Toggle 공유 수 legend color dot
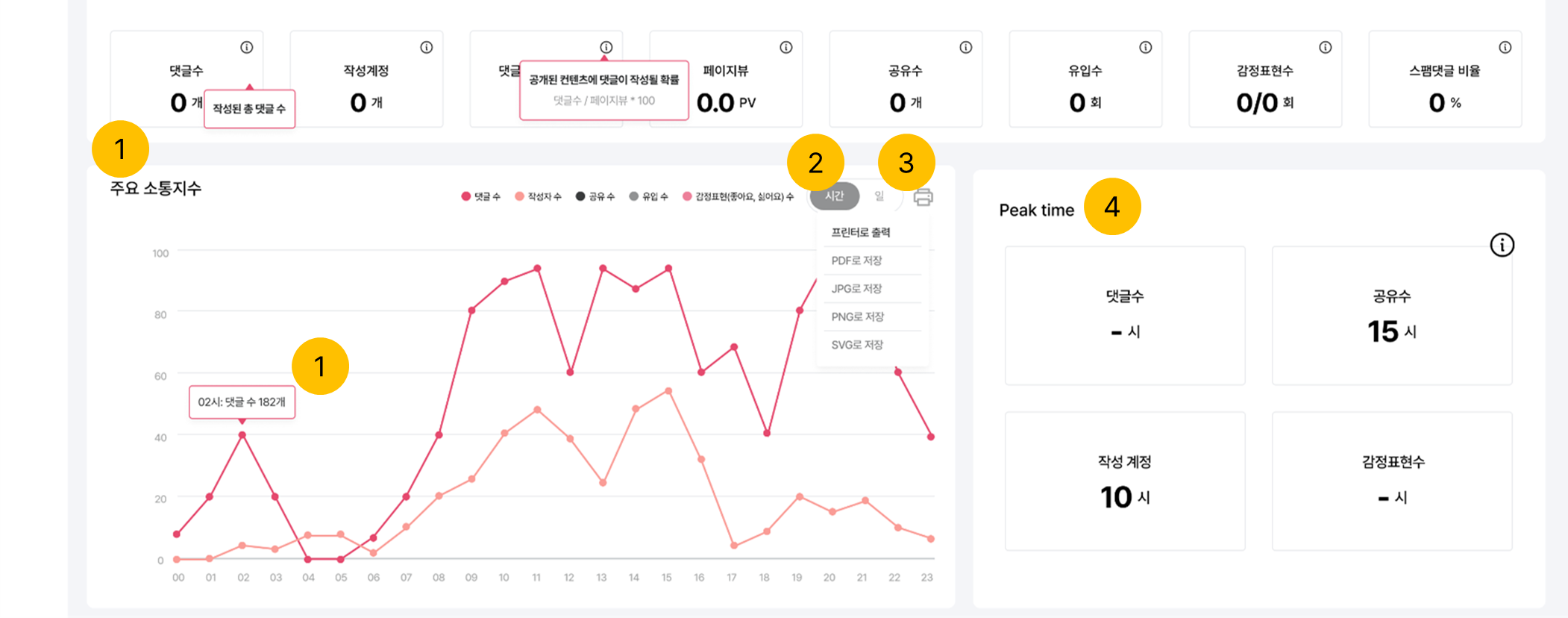 pos(580,196)
